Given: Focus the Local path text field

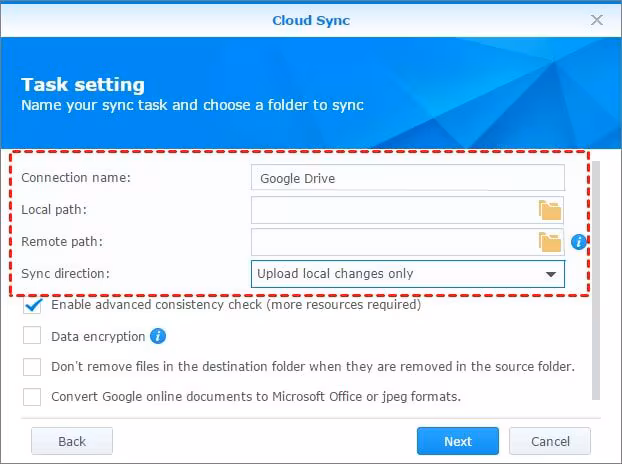Looking at the screenshot, I should [392, 209].
